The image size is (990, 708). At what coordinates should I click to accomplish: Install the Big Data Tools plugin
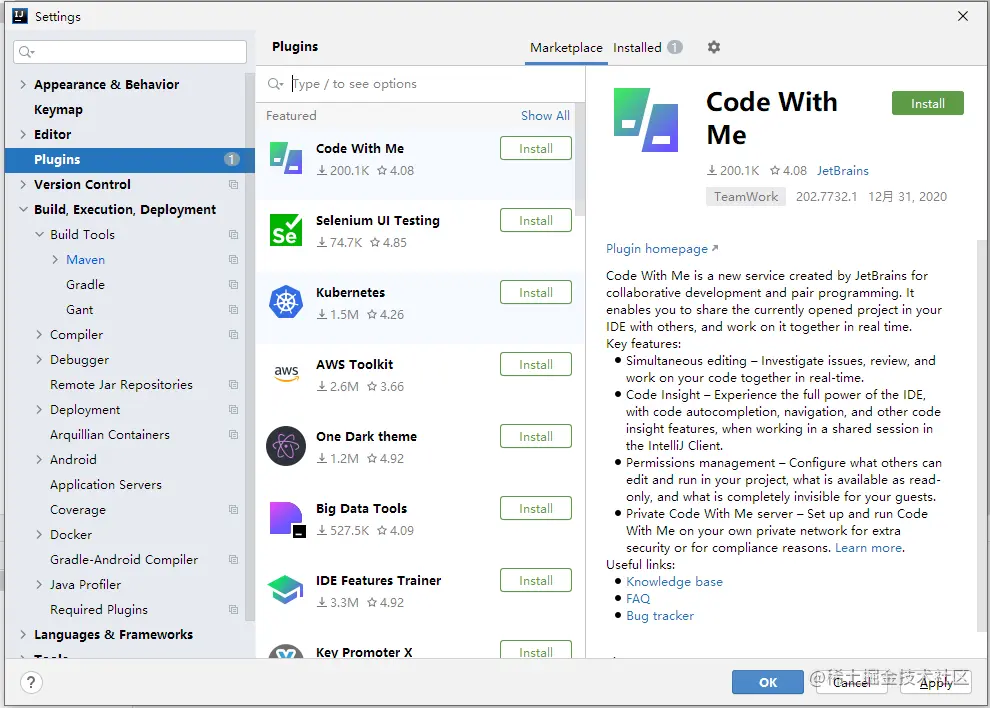(535, 508)
